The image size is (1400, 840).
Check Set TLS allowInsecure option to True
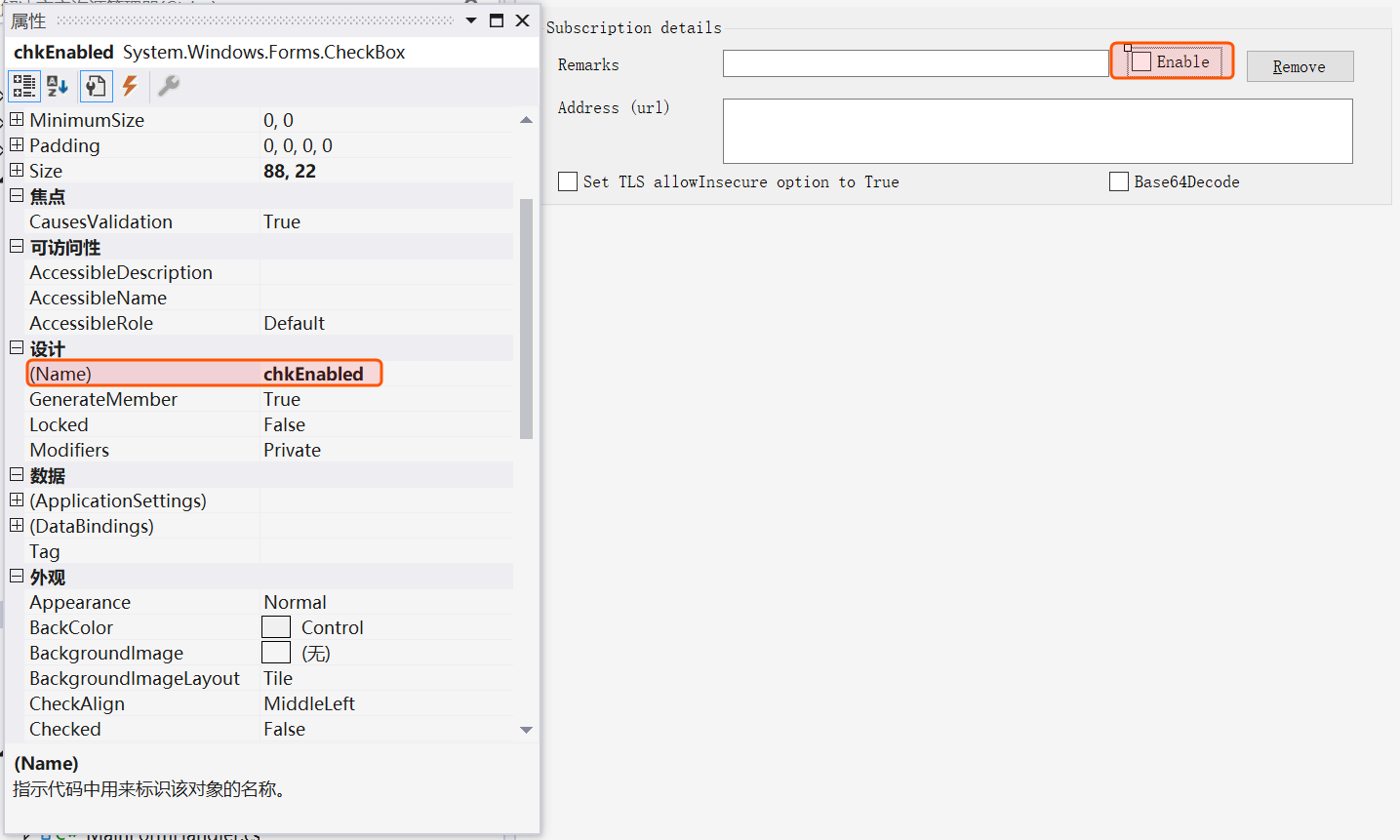point(568,181)
